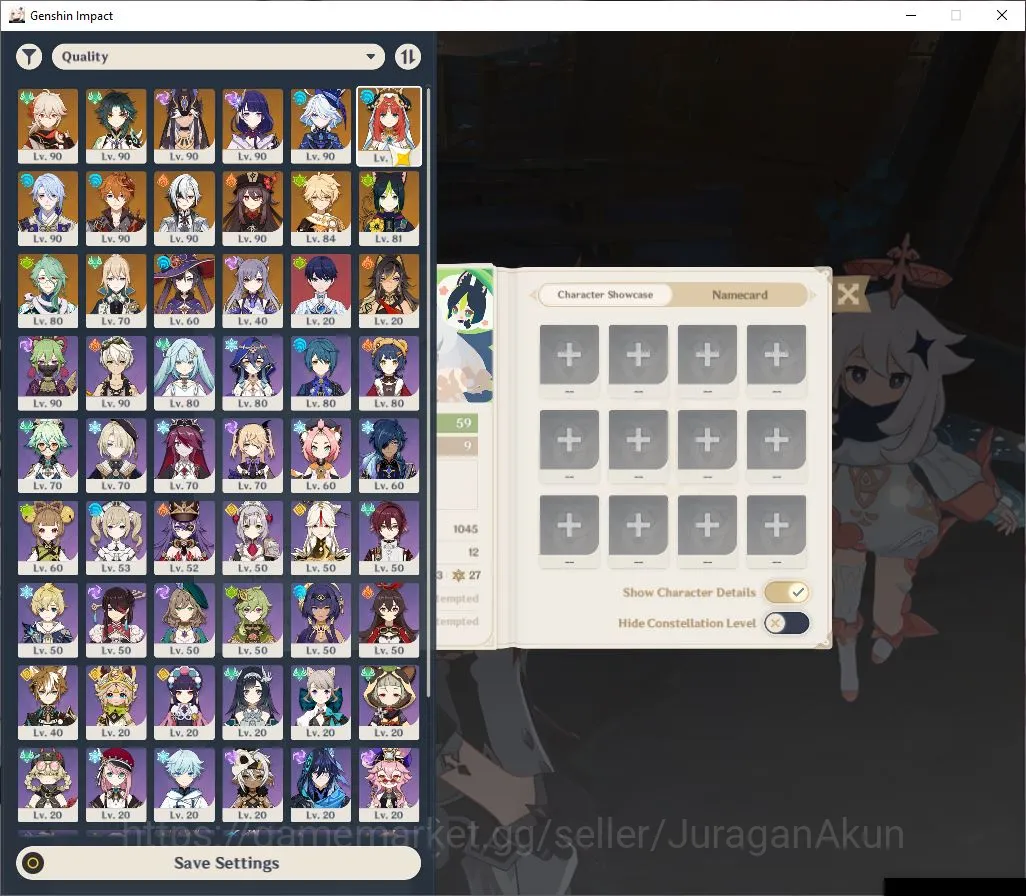Choose Yaoyao Lv. 60 portrait
The height and width of the screenshot is (896, 1026).
click(x=48, y=538)
